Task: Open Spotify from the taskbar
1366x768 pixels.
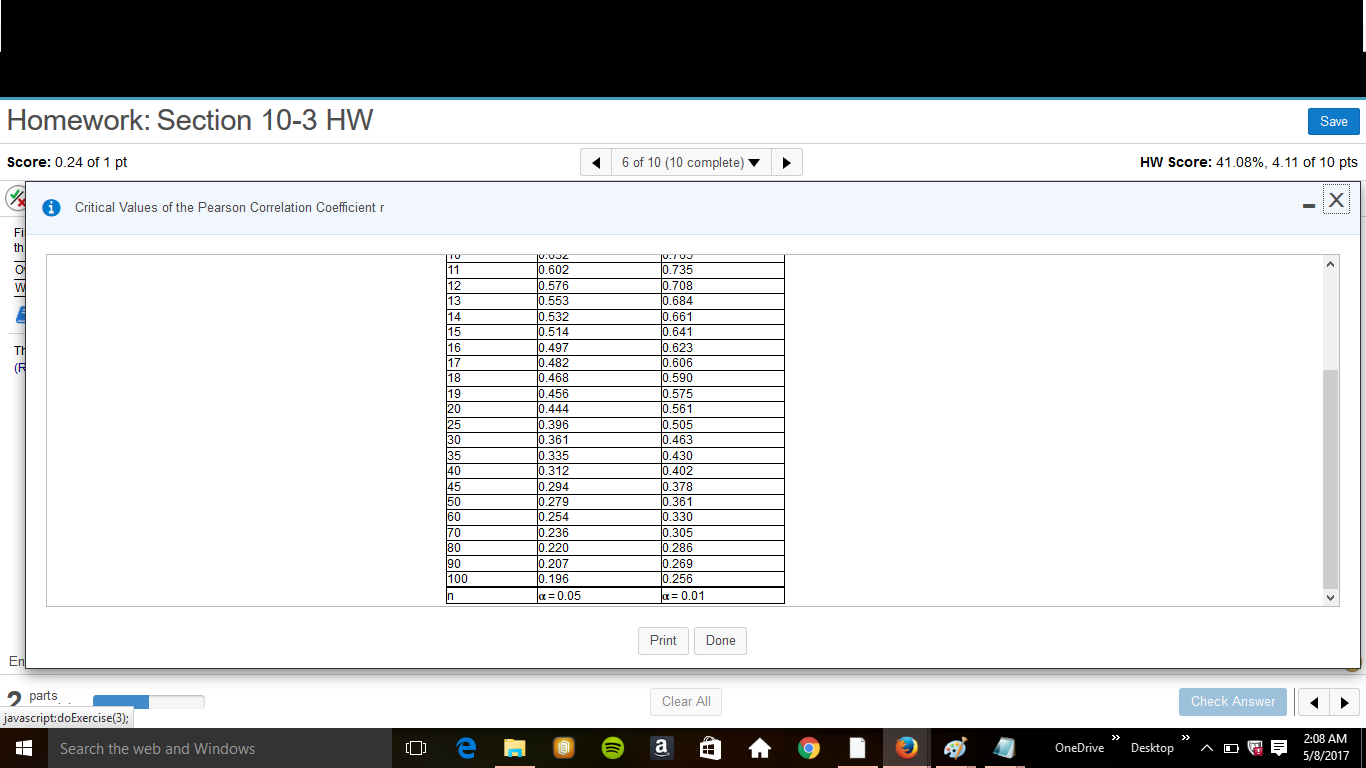Action: (x=613, y=747)
